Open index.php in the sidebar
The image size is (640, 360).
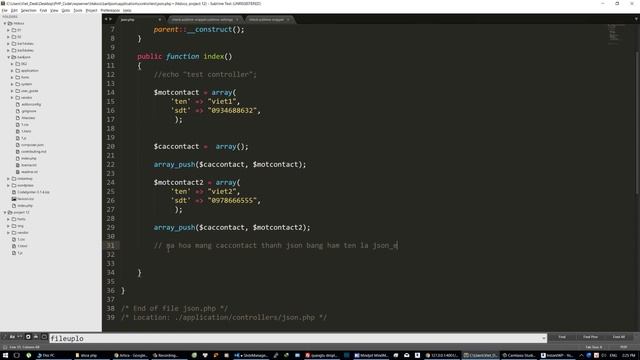click(29, 158)
